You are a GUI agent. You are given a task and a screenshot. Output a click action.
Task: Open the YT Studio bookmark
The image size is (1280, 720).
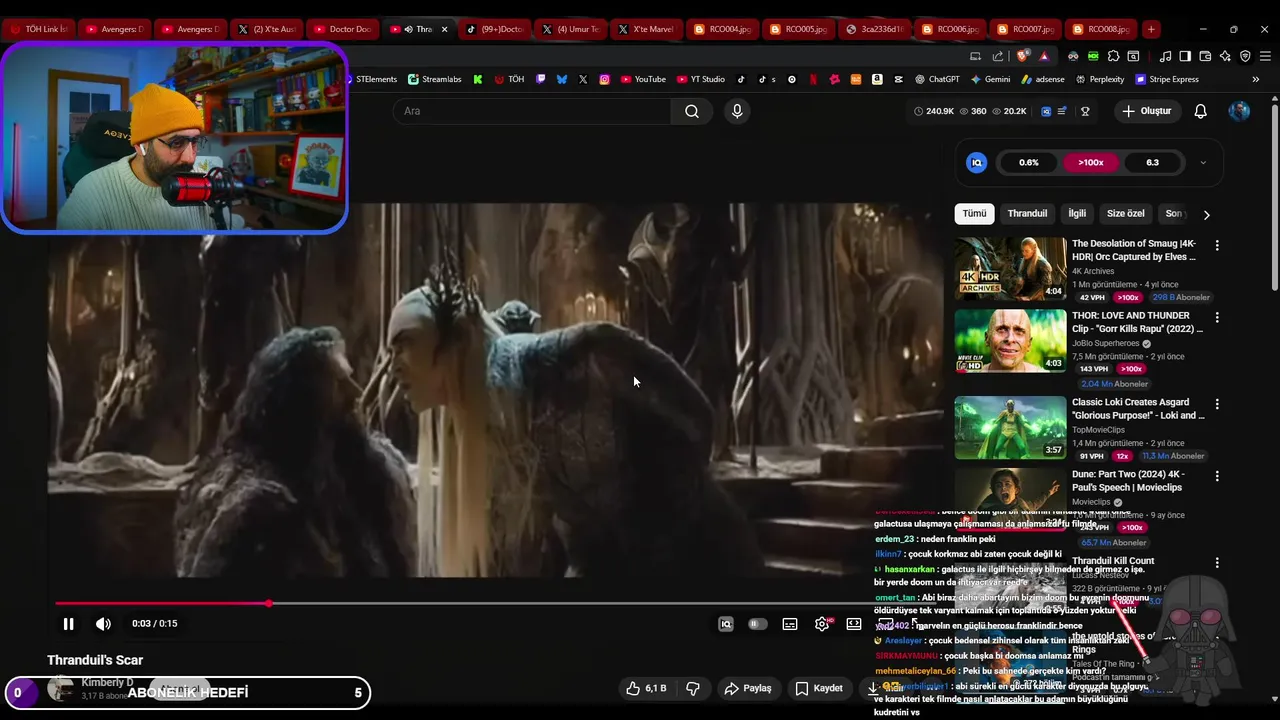[701, 79]
